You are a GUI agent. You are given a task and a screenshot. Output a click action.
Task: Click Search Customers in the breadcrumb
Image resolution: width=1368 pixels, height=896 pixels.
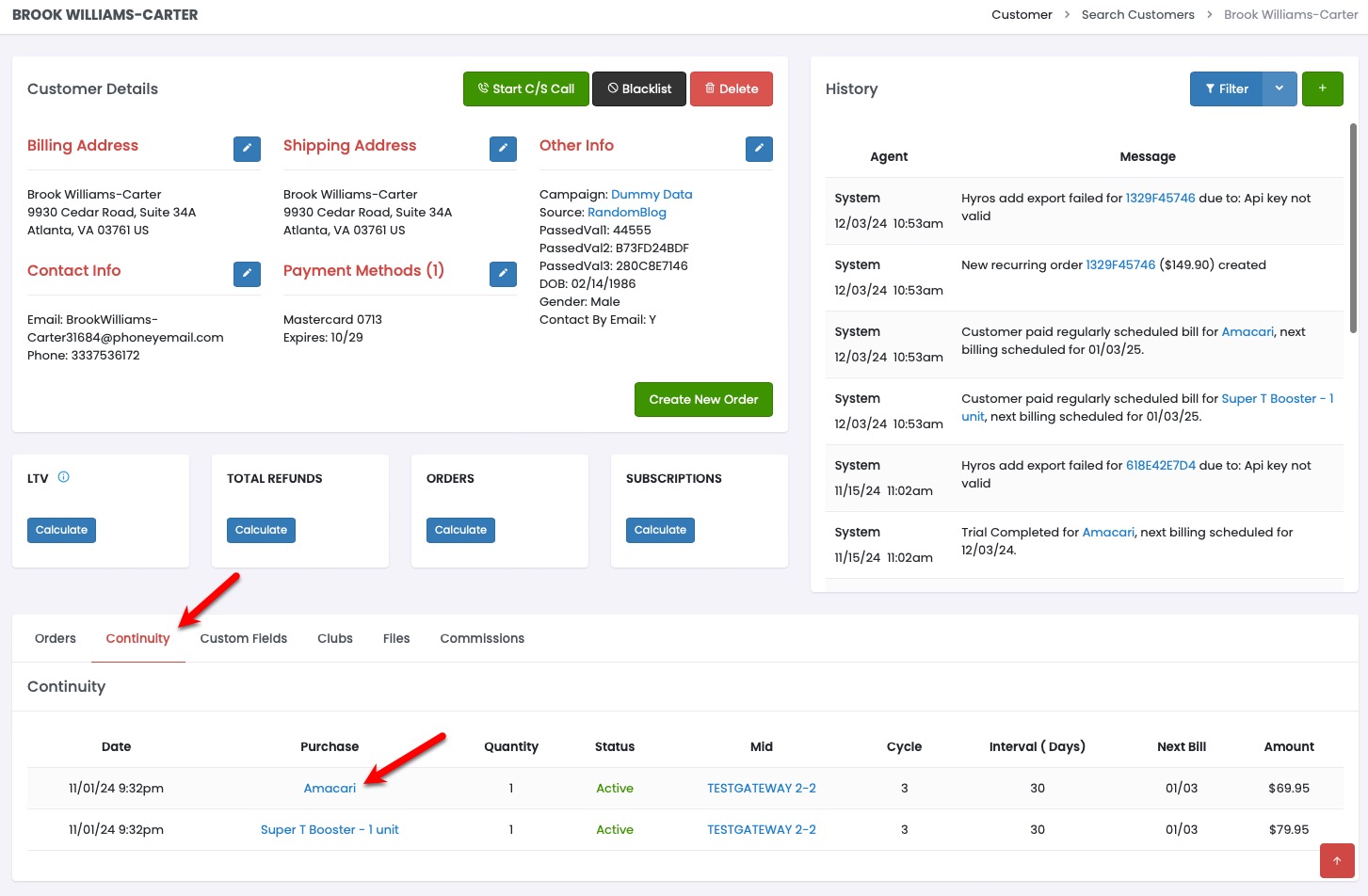[x=1137, y=14]
